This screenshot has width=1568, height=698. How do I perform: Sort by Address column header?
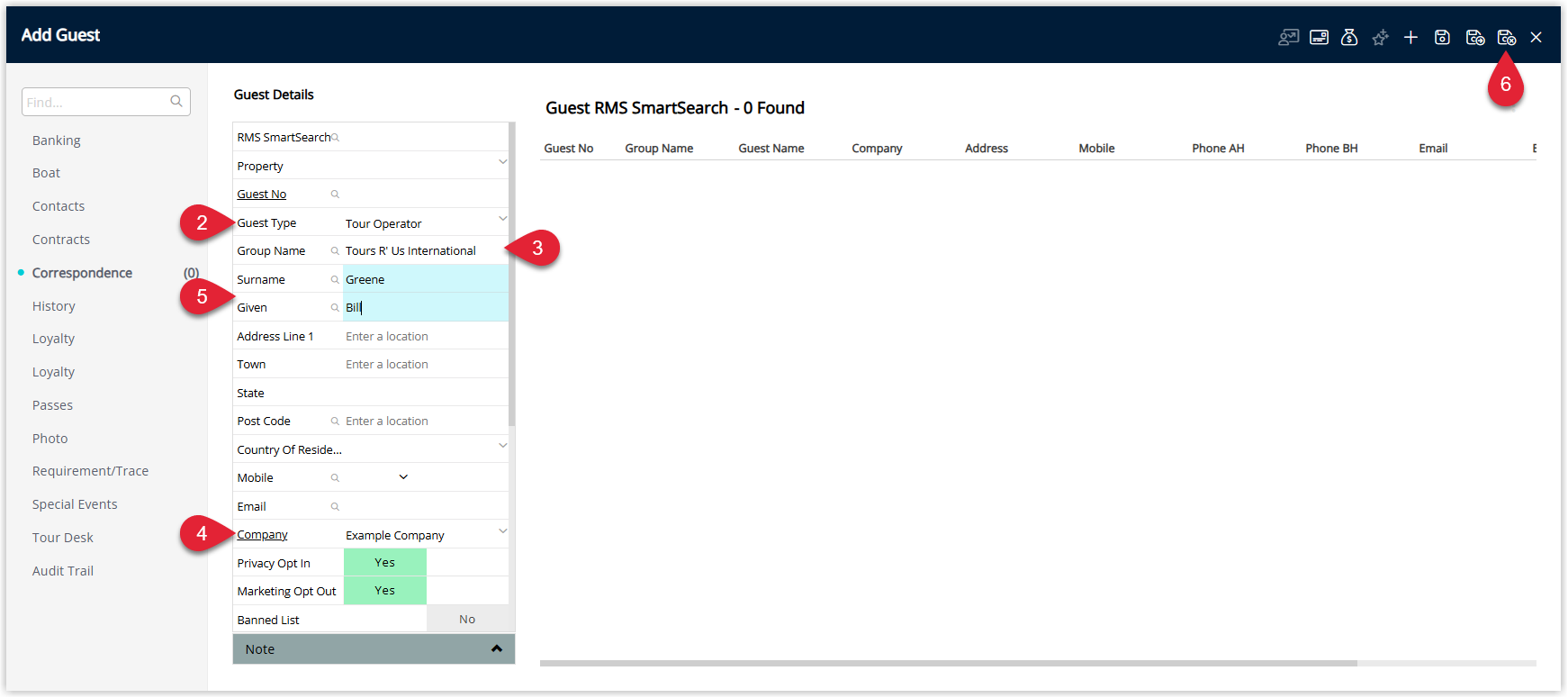pos(987,149)
